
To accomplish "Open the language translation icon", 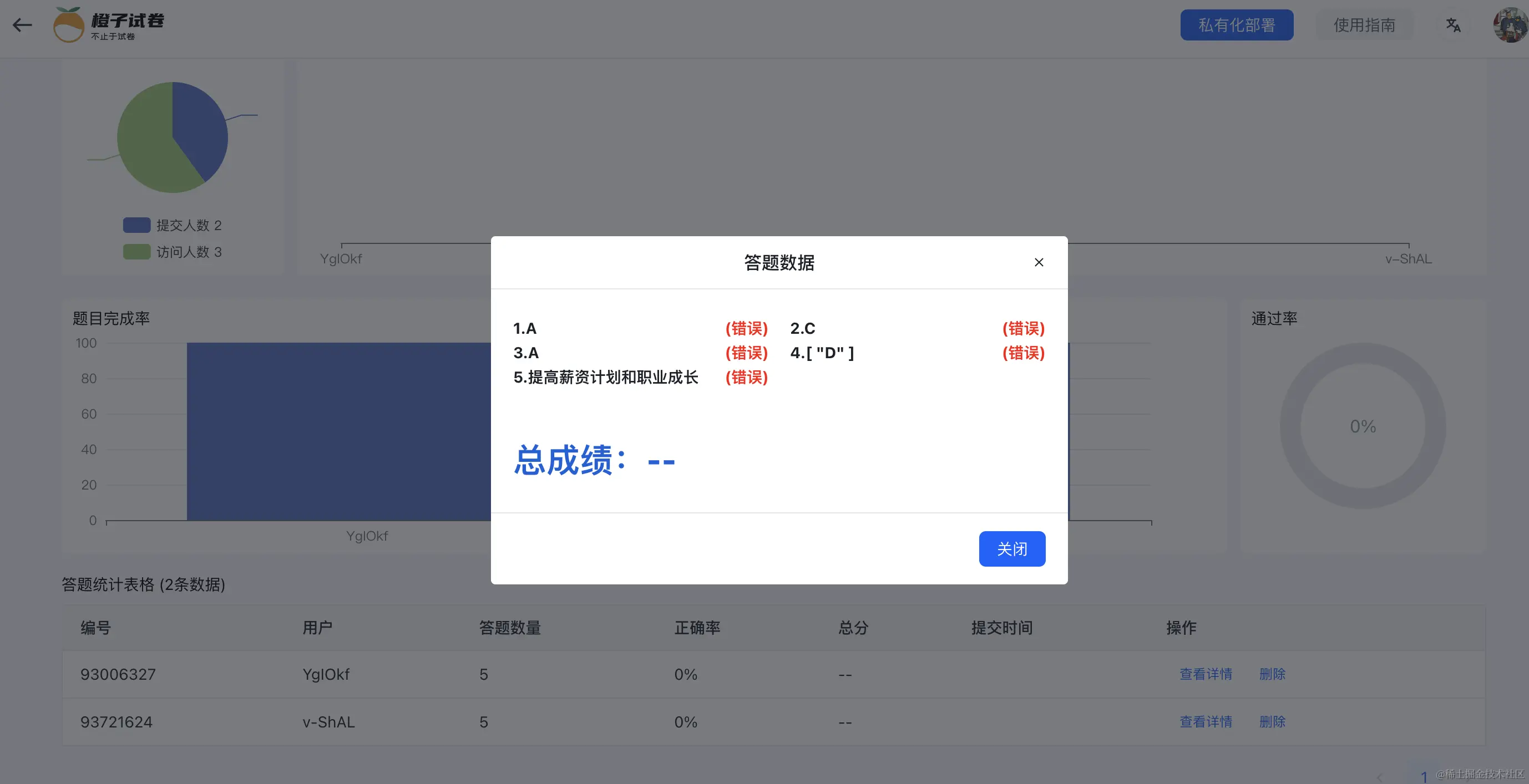I will pos(1453,25).
